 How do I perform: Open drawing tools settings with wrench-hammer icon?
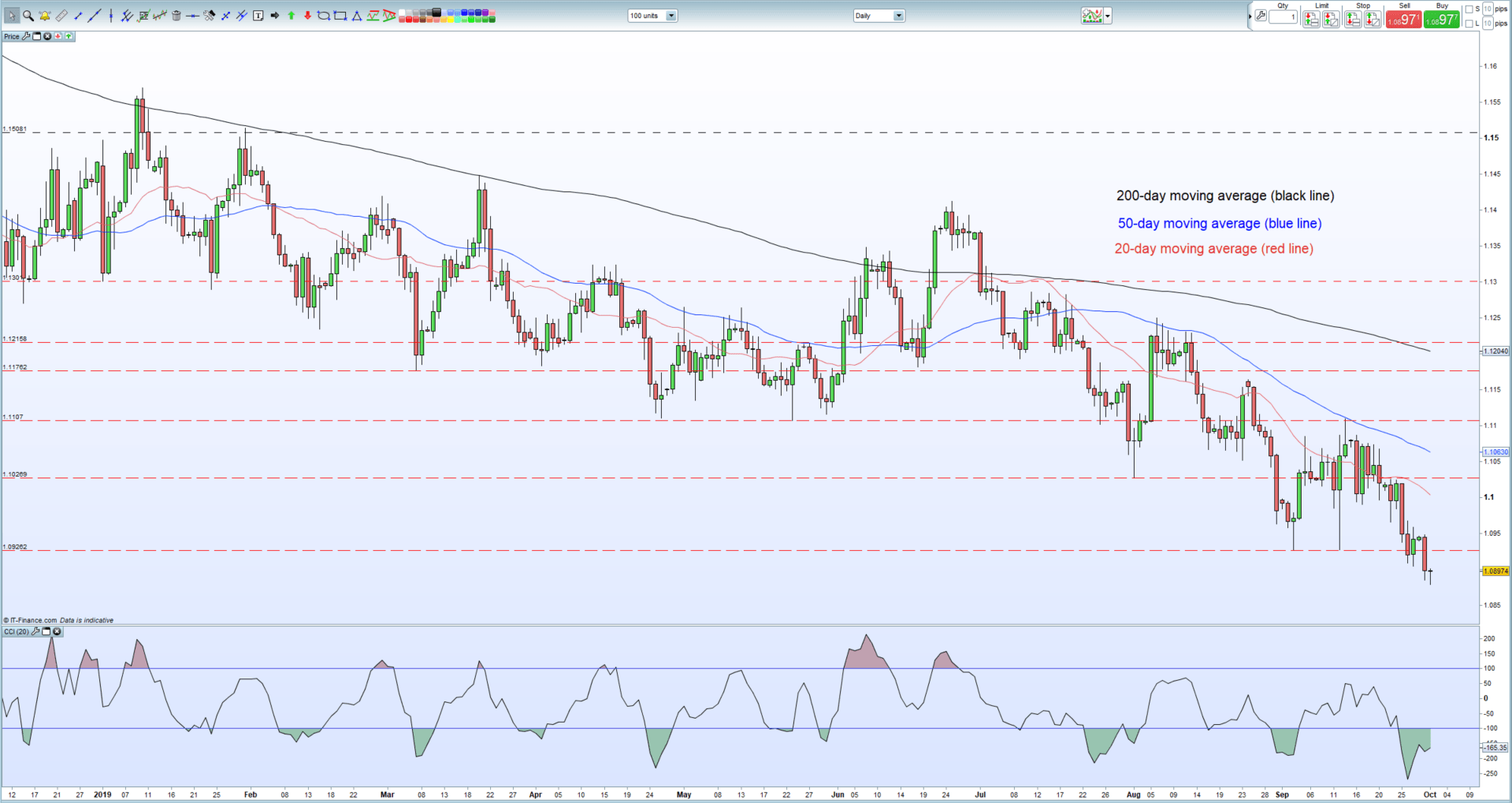[209, 16]
